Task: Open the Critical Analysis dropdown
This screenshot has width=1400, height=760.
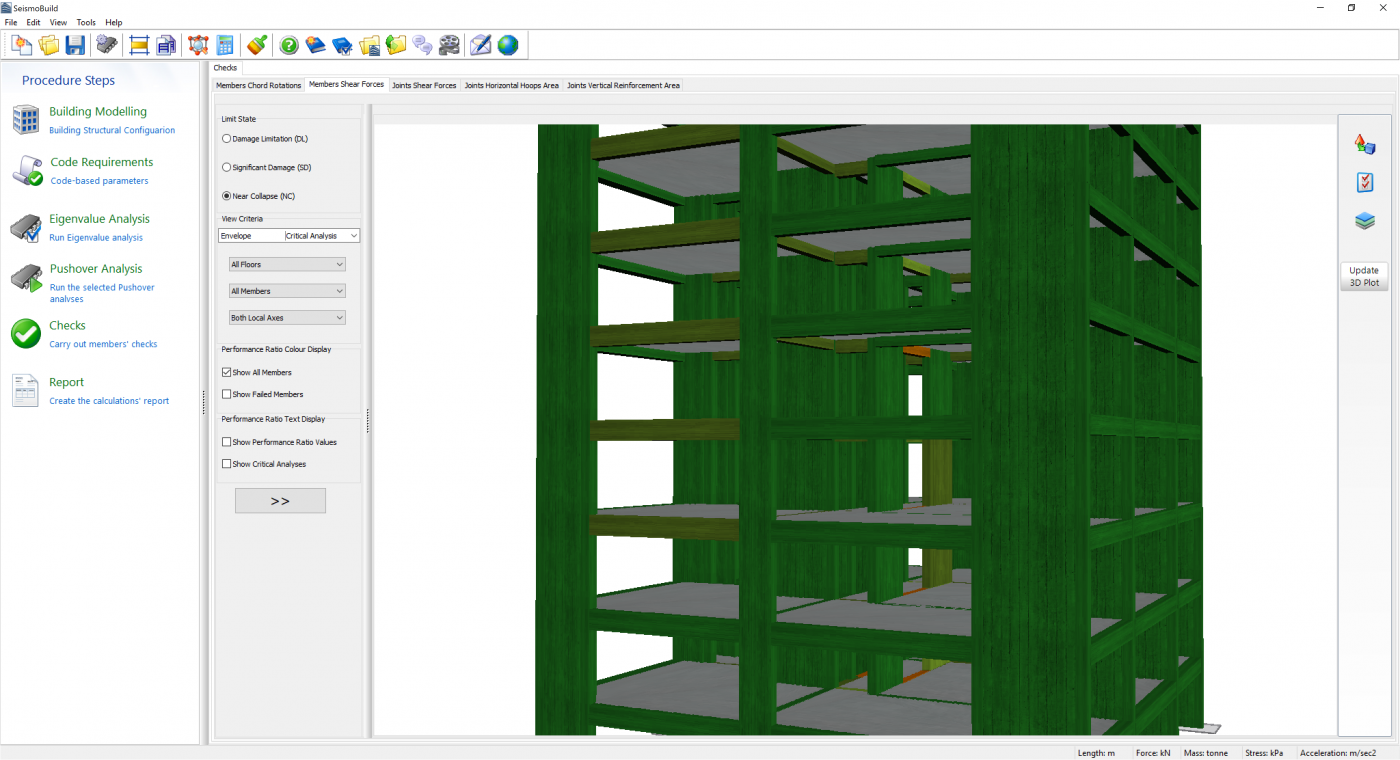Action: 322,236
